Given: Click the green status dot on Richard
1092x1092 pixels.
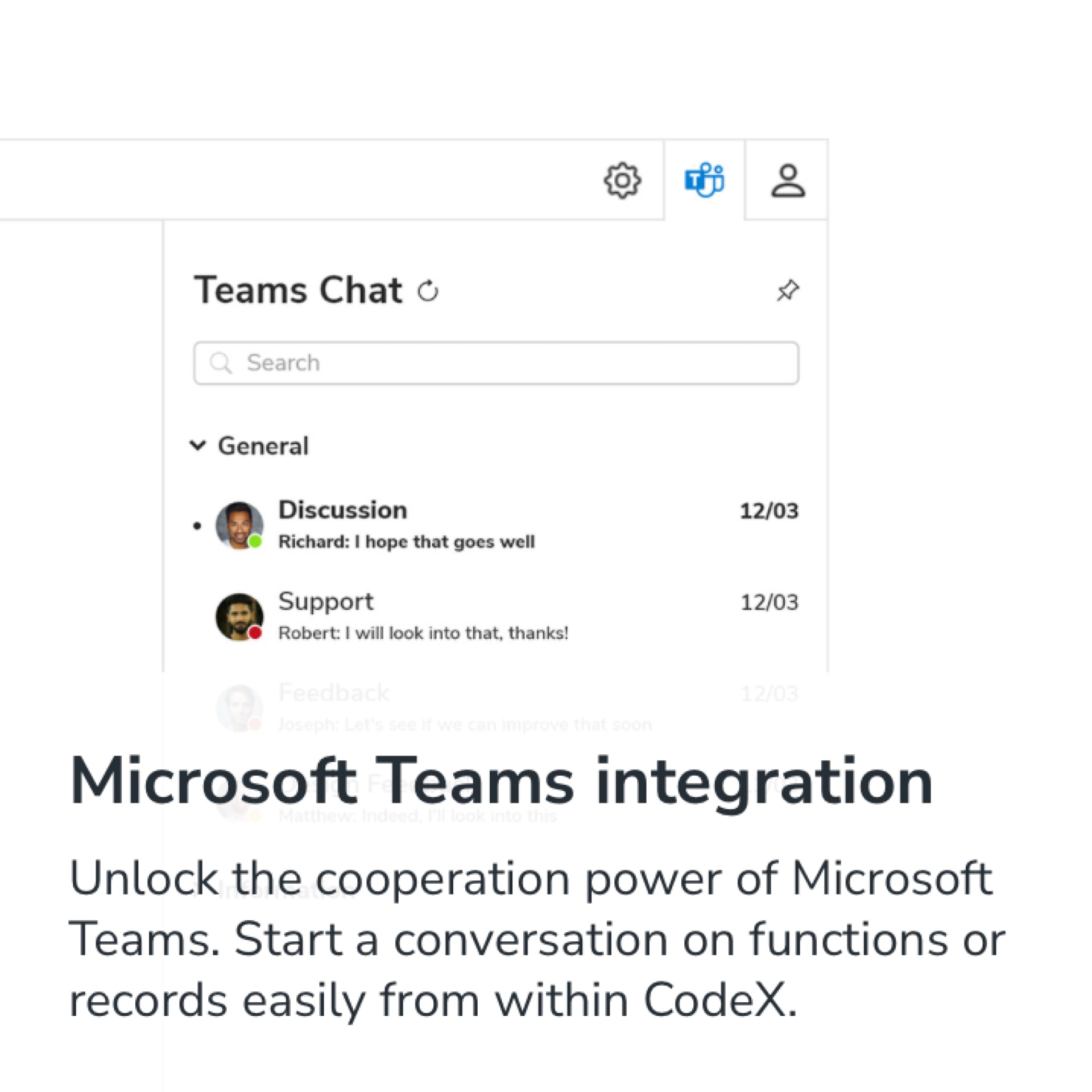Looking at the screenshot, I should pyautogui.click(x=255, y=541).
